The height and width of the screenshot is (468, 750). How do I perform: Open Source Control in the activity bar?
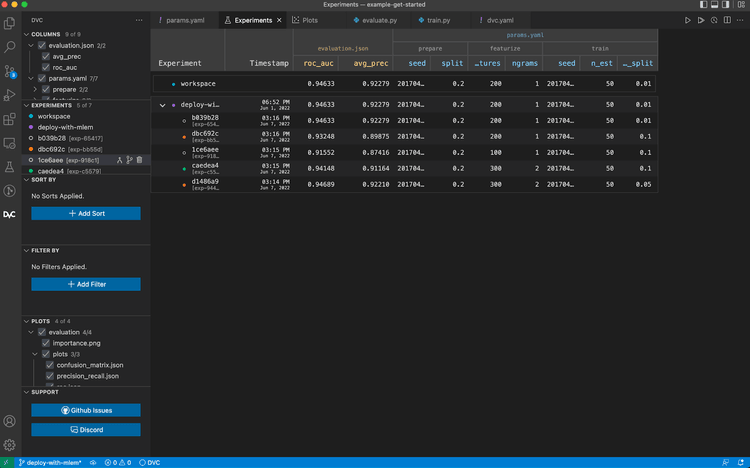[10, 71]
